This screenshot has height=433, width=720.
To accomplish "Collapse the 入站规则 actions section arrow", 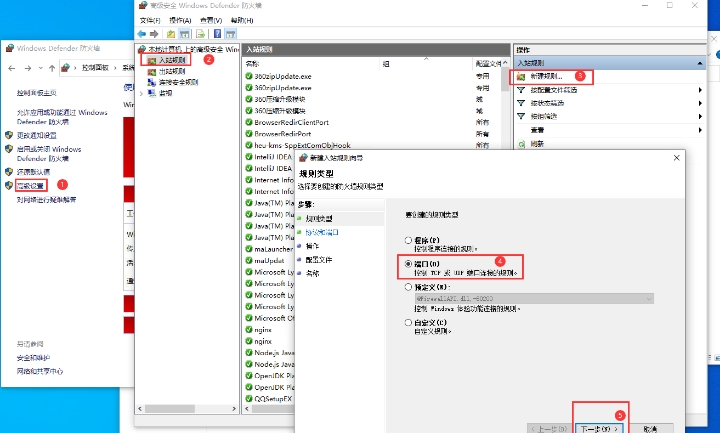I will pyautogui.click(x=700, y=63).
